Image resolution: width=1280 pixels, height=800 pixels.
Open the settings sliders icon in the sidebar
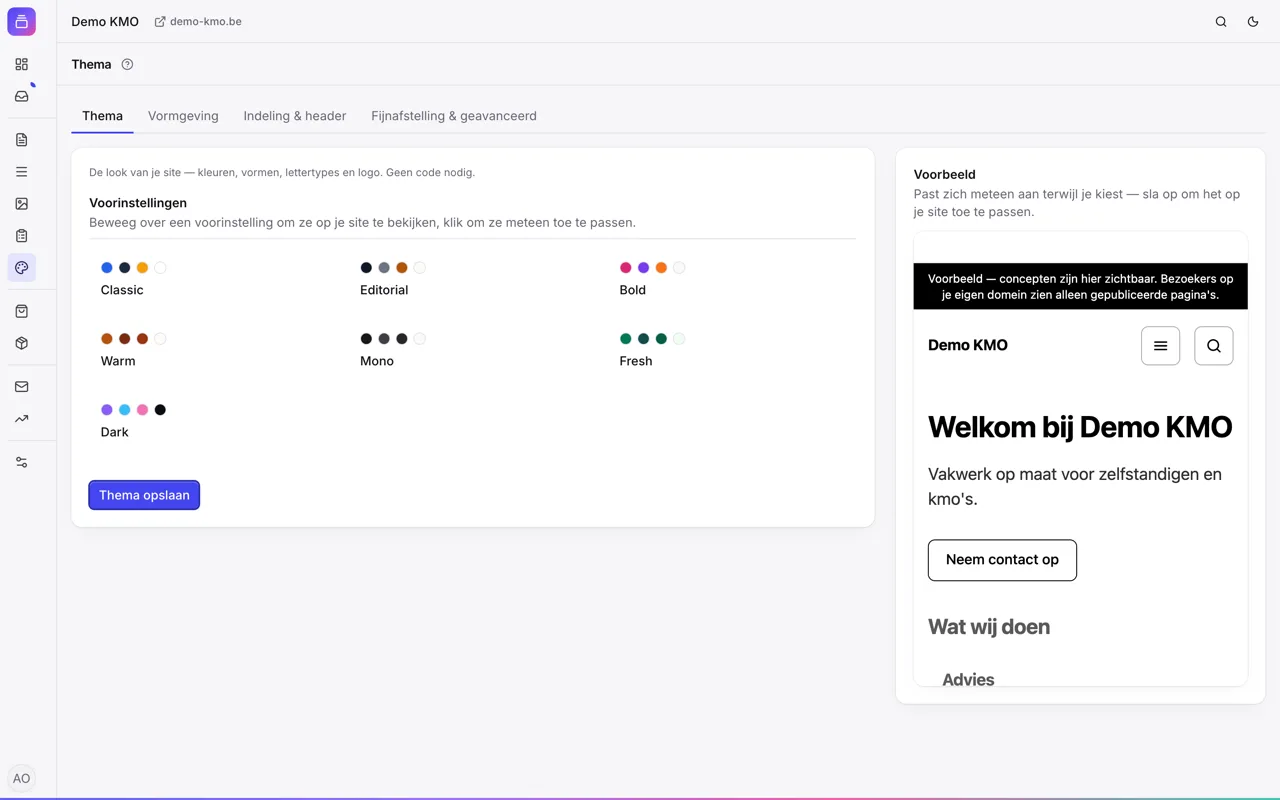click(21, 462)
